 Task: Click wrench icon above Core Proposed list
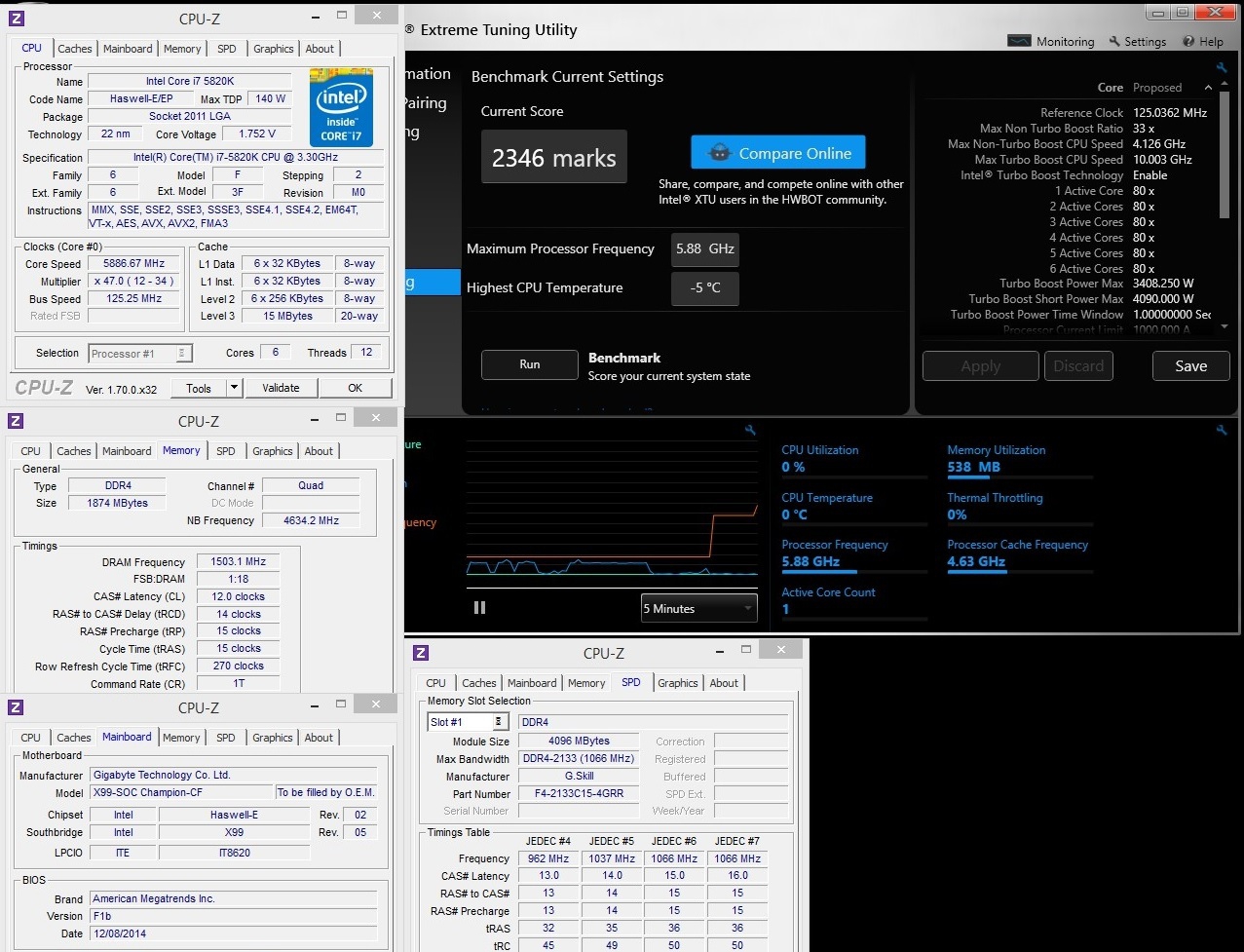pyautogui.click(x=1222, y=68)
